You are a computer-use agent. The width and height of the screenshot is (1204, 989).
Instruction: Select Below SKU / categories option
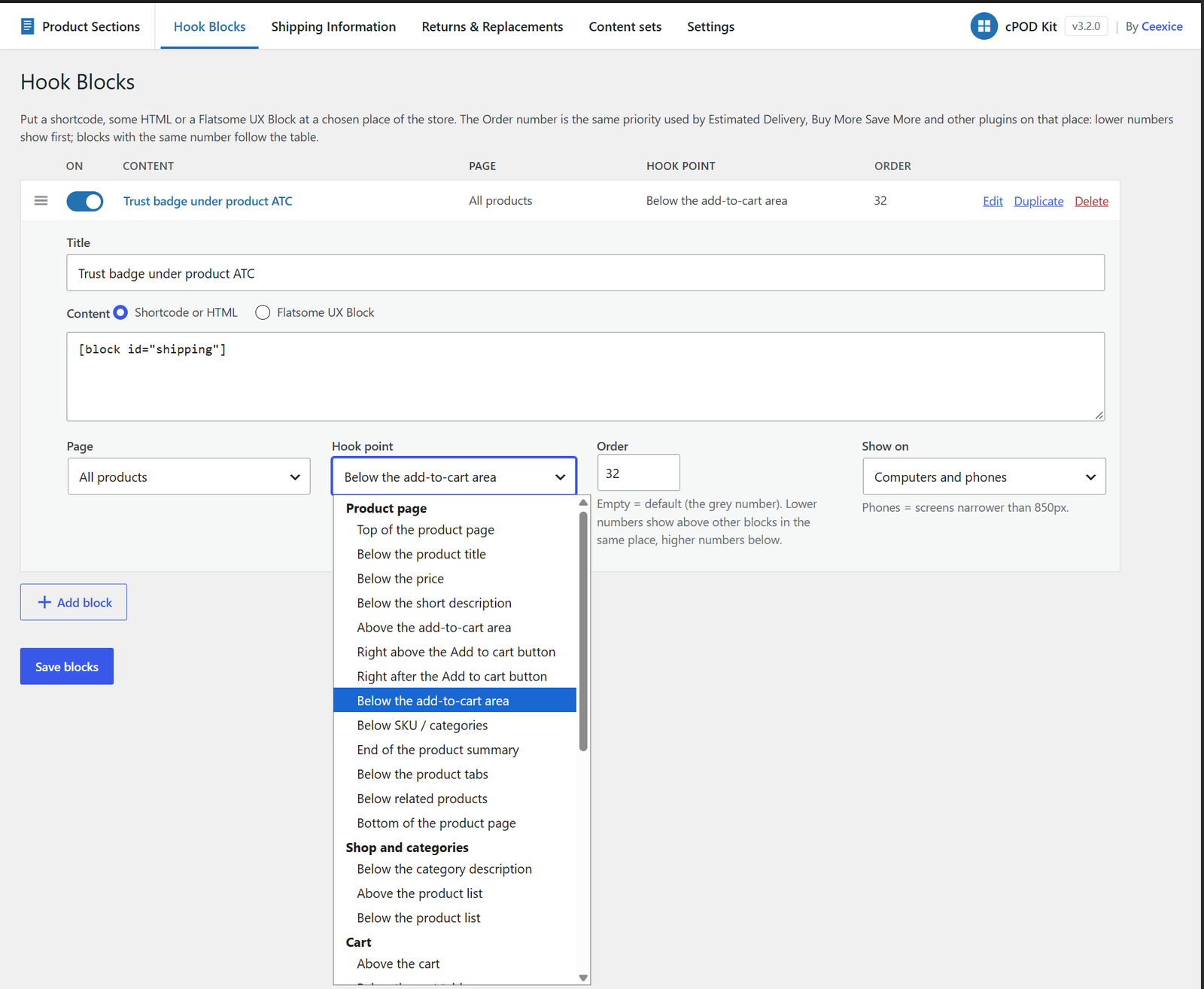click(455, 726)
